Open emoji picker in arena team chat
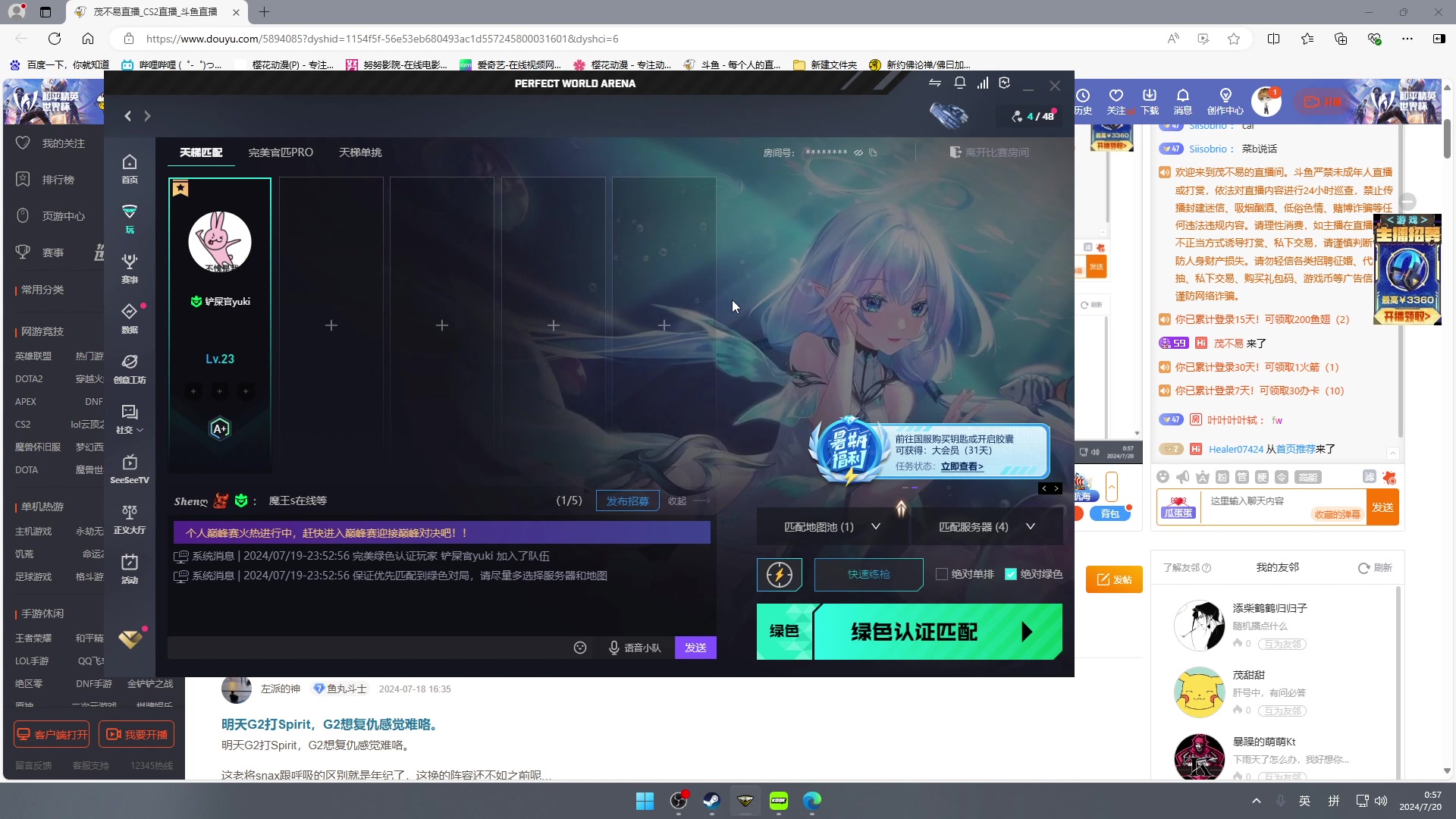This screenshot has height=819, width=1456. 580,648
